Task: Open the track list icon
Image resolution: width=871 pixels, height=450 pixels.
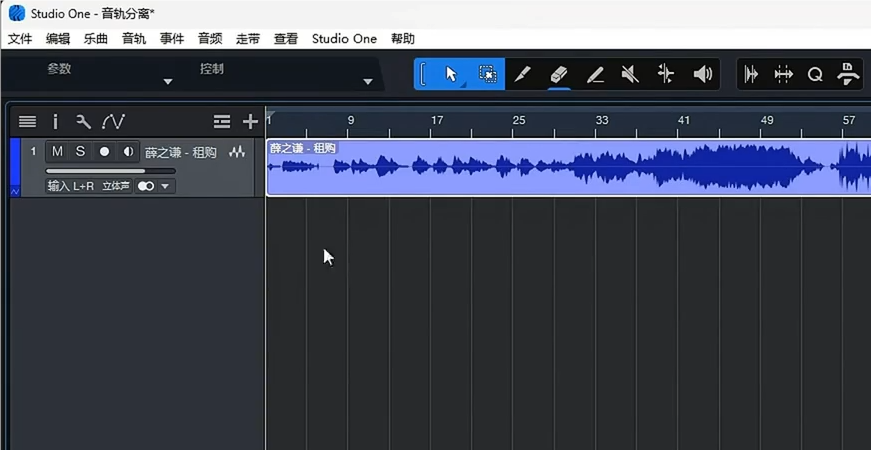Action: click(27, 121)
